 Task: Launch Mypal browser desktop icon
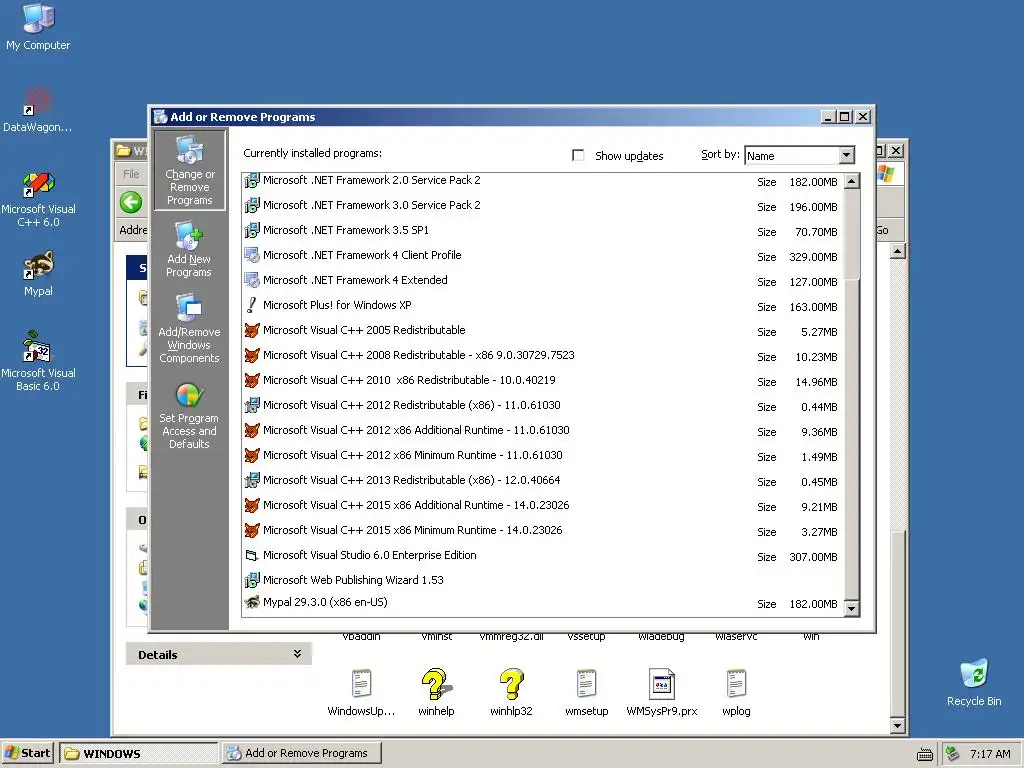(x=38, y=273)
